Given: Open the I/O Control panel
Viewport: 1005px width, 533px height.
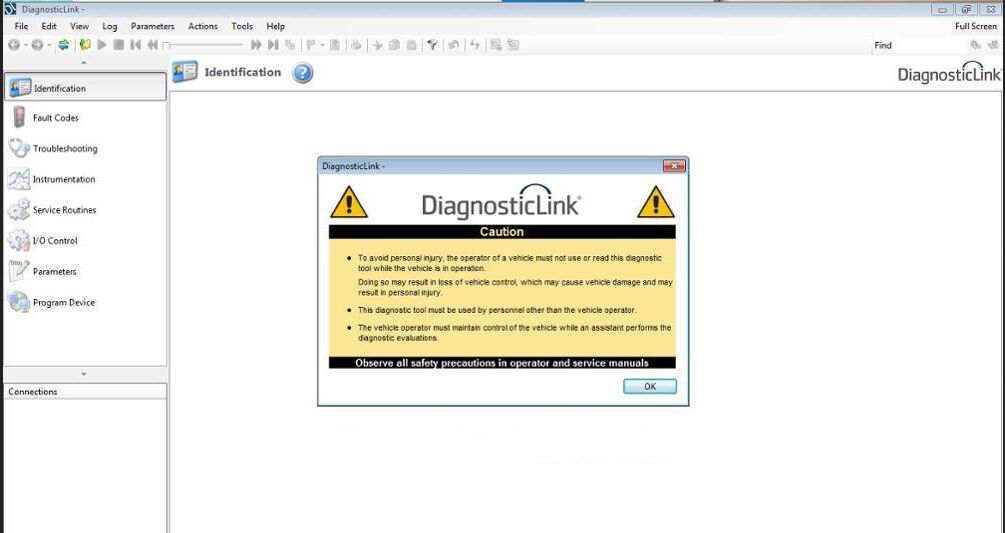Looking at the screenshot, I should click(85, 241).
